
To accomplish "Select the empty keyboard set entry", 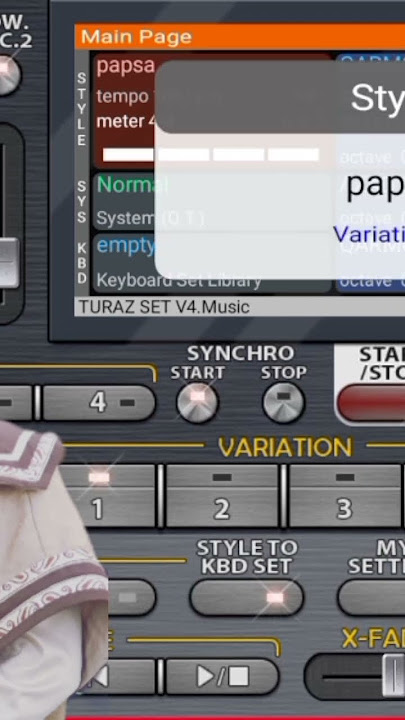I will [x=125, y=246].
